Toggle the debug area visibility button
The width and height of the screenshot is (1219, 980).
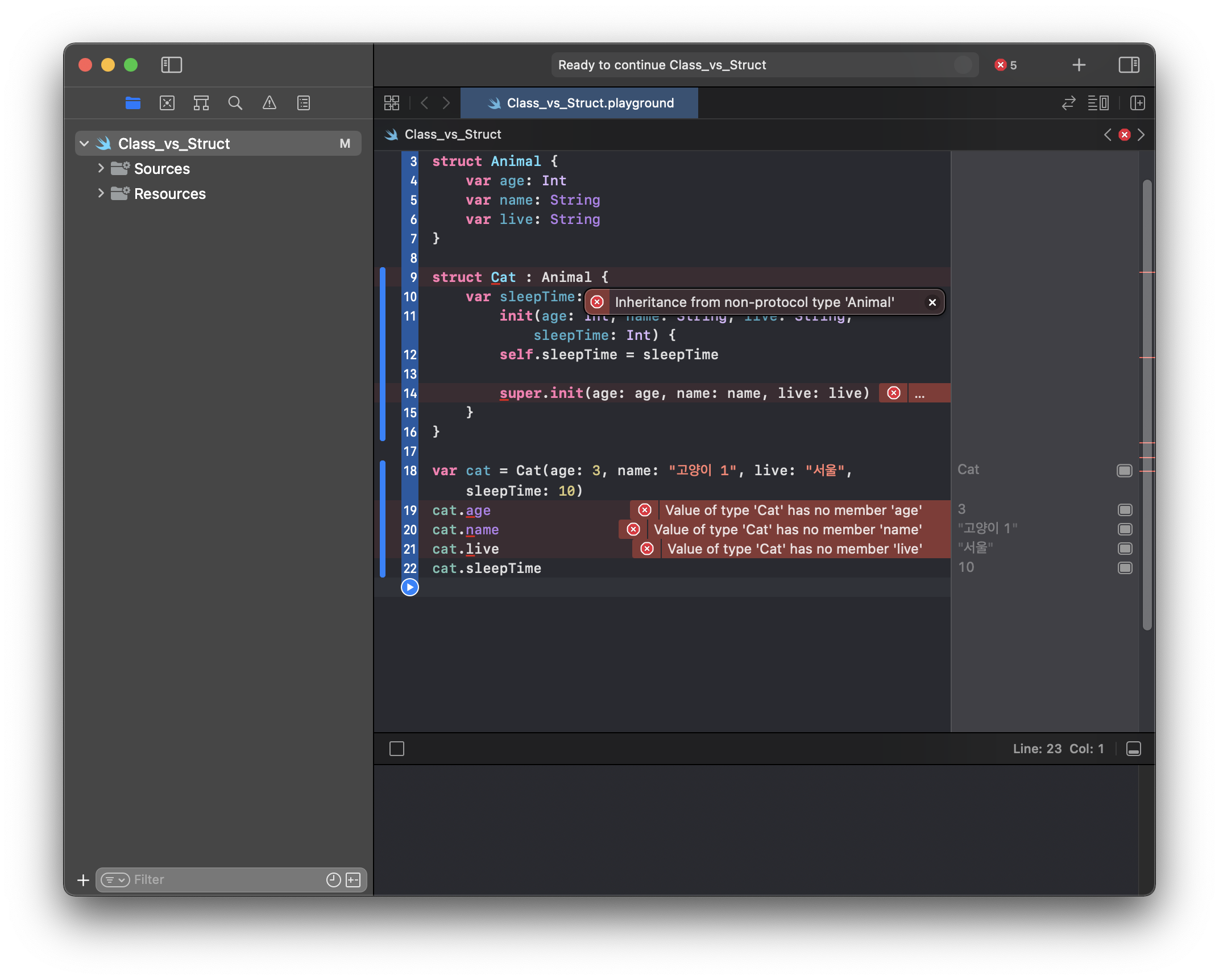click(1133, 749)
